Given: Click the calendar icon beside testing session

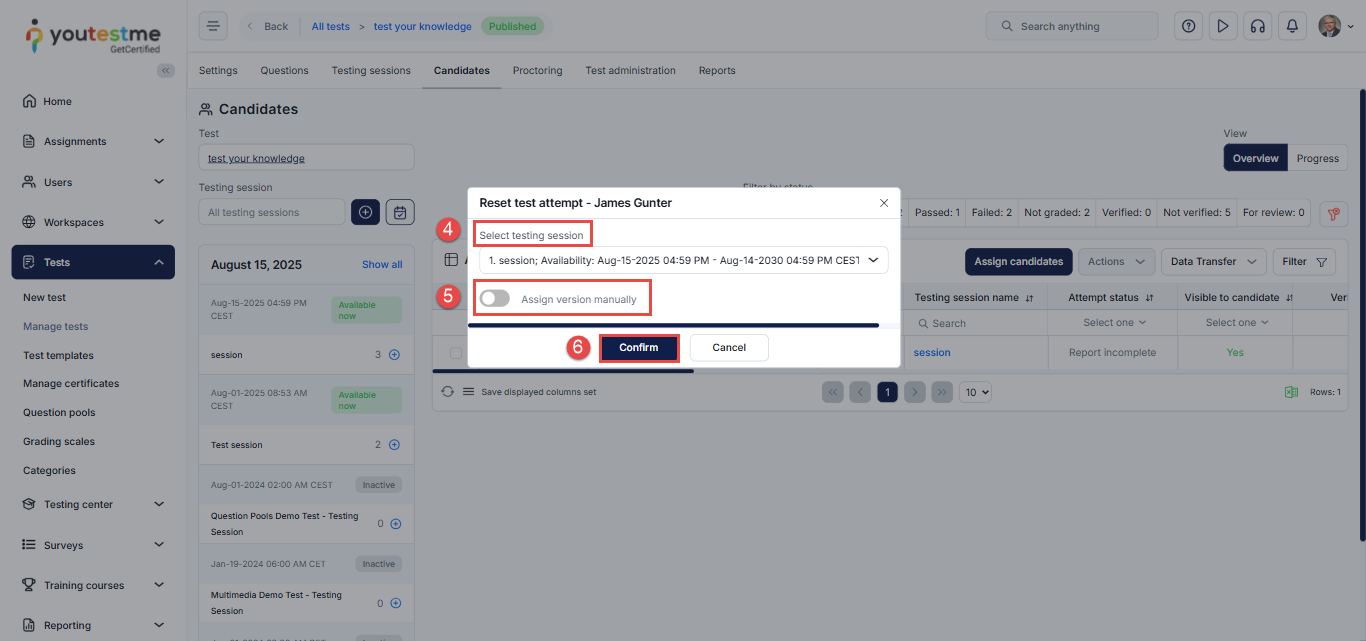Looking at the screenshot, I should point(400,212).
